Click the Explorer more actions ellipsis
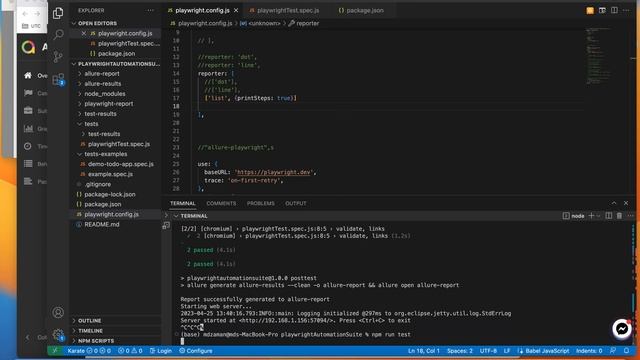Image resolution: width=640 pixels, height=360 pixels. click(150, 10)
